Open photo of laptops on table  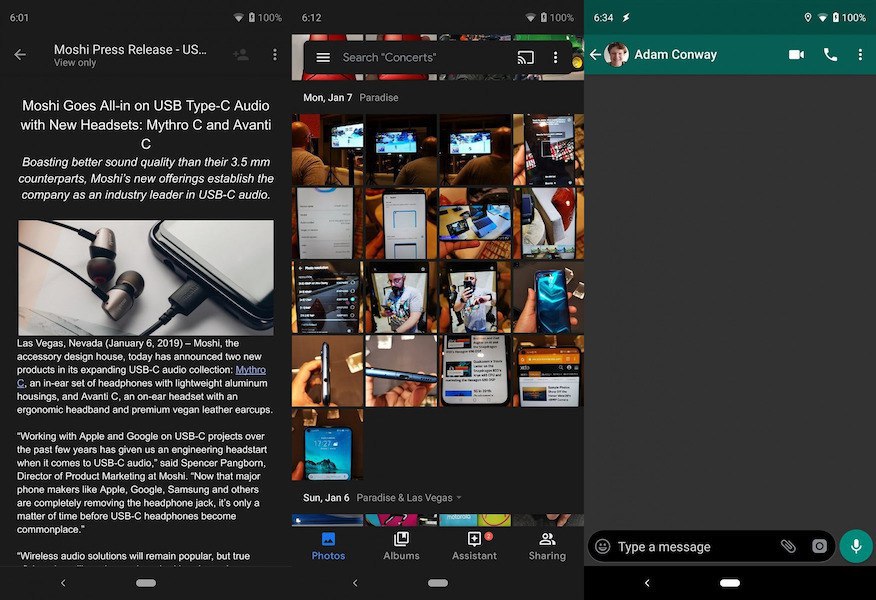pos(474,223)
